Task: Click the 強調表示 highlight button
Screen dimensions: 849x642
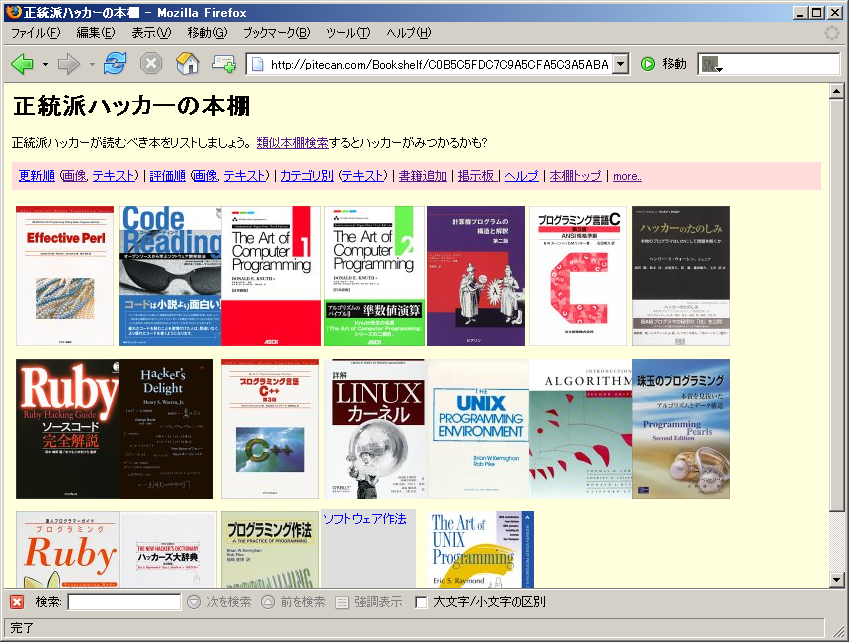Action: [x=369, y=602]
